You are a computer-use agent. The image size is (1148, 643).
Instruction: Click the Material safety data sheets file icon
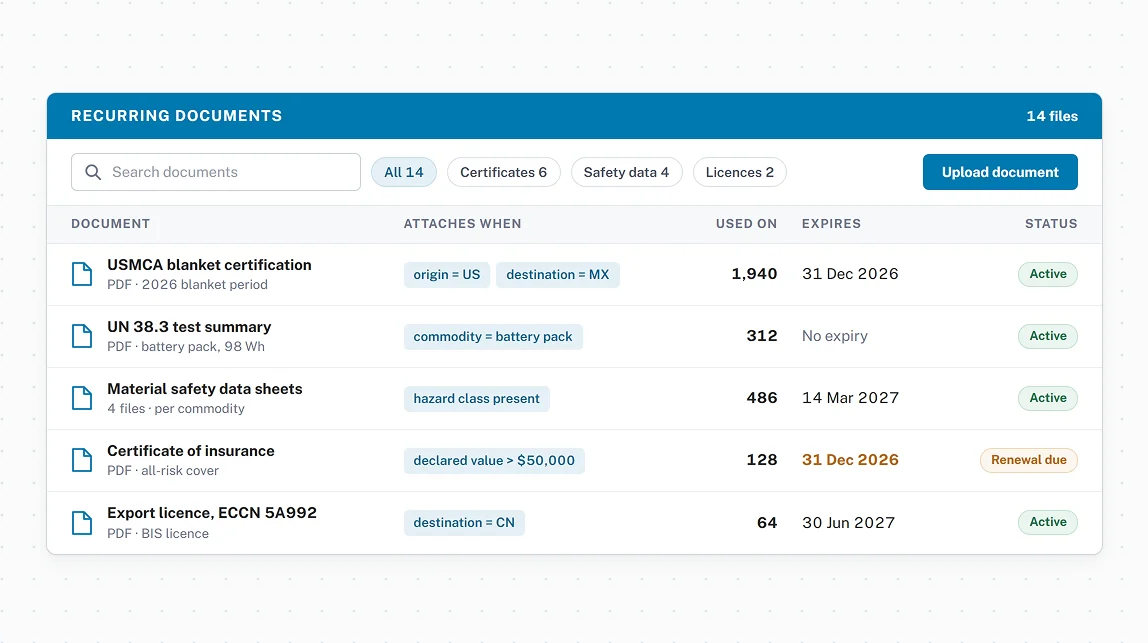point(82,398)
